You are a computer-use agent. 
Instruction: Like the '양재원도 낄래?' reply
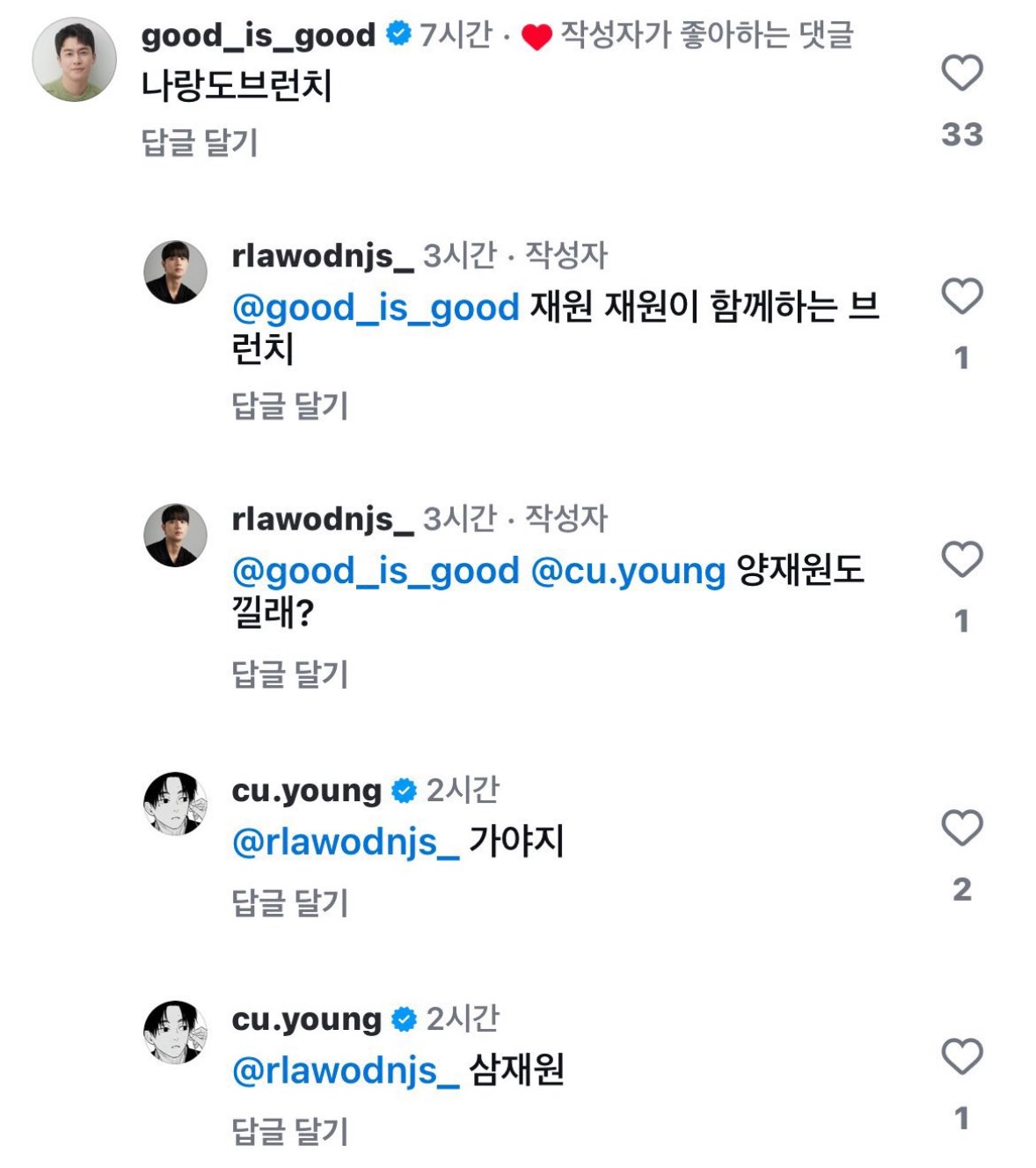(x=961, y=559)
